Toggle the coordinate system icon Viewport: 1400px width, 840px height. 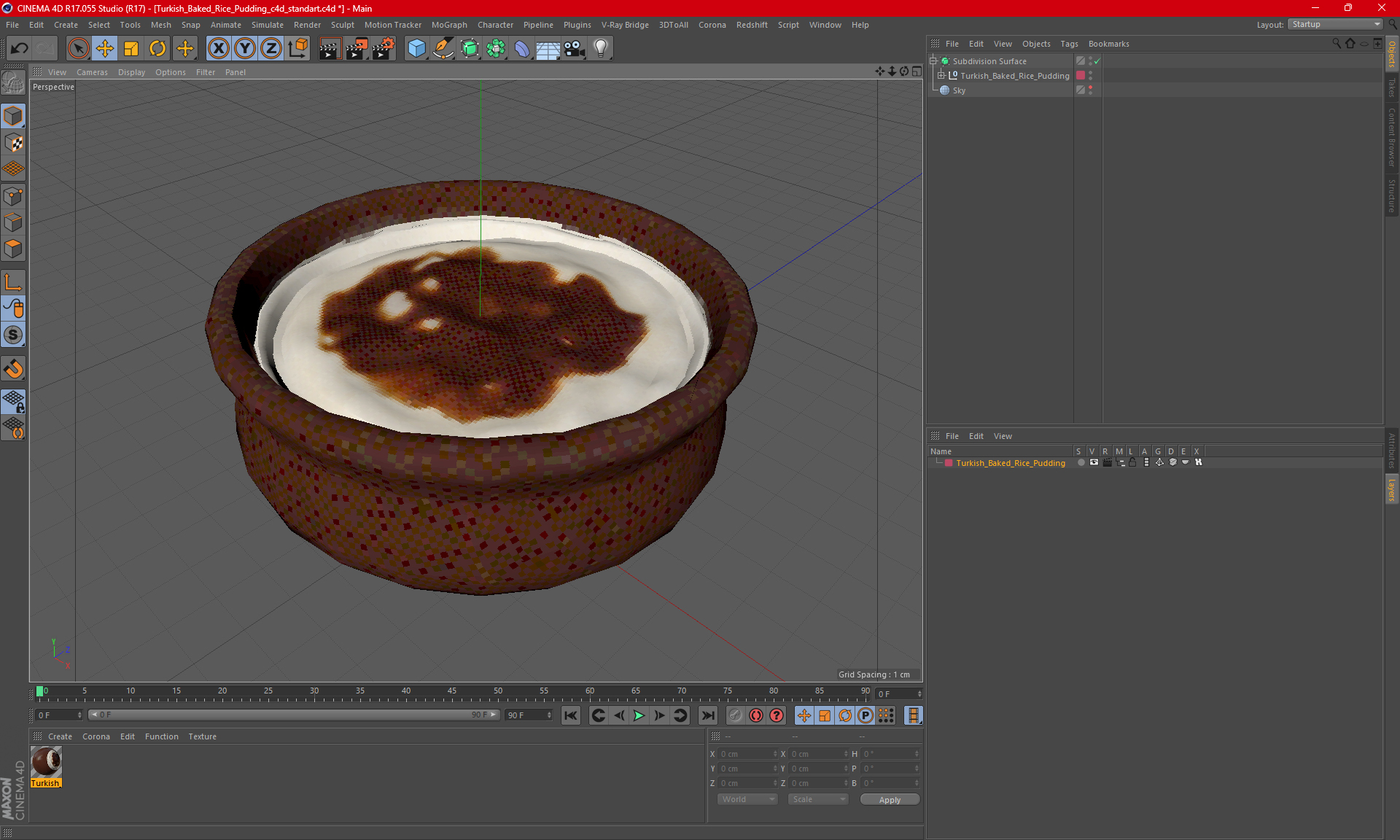[x=297, y=49]
